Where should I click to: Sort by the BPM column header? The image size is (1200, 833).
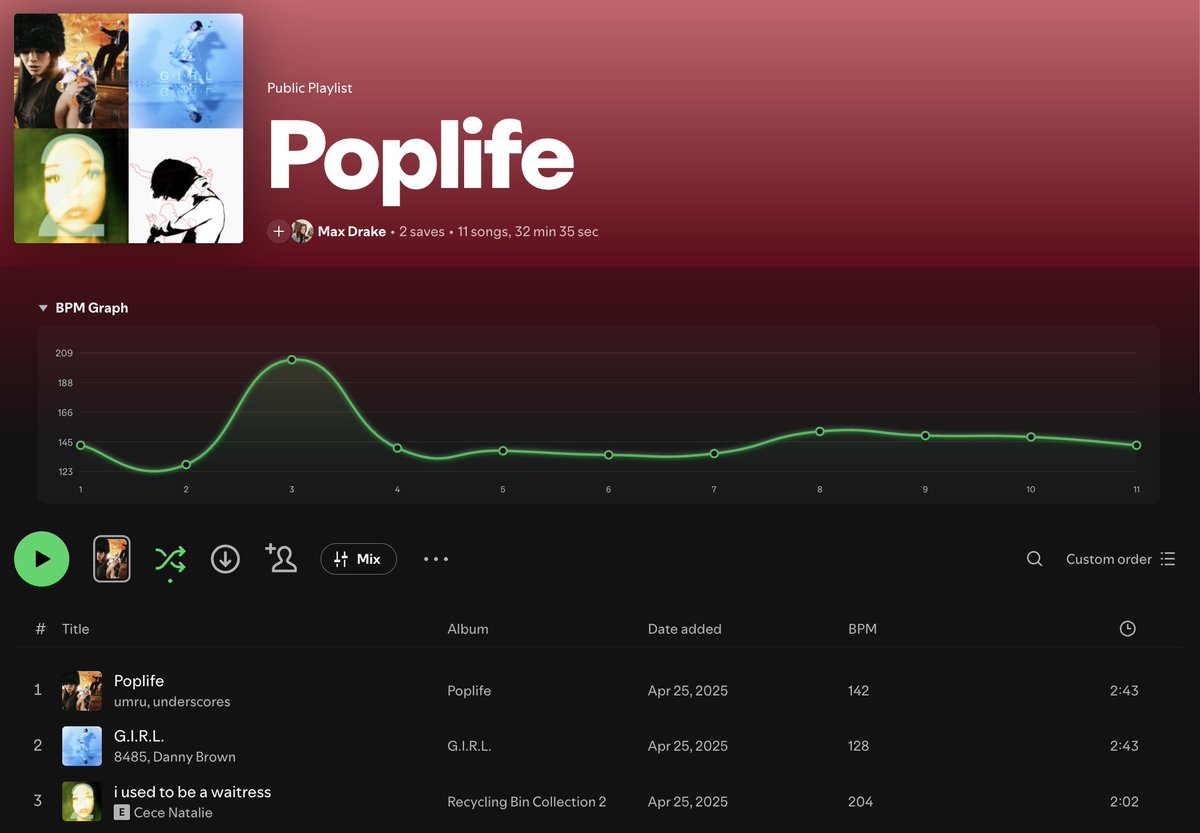[x=862, y=629]
